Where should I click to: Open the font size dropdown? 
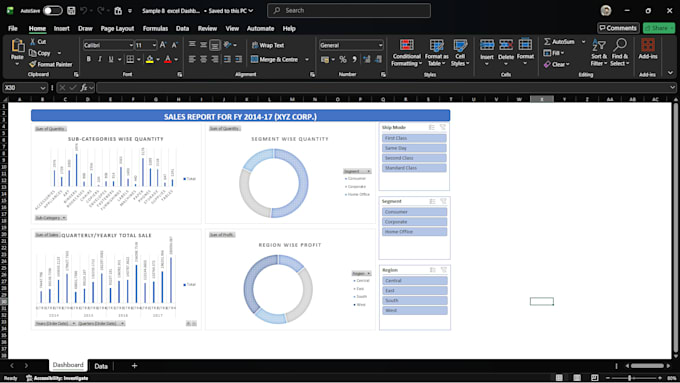click(x=154, y=45)
